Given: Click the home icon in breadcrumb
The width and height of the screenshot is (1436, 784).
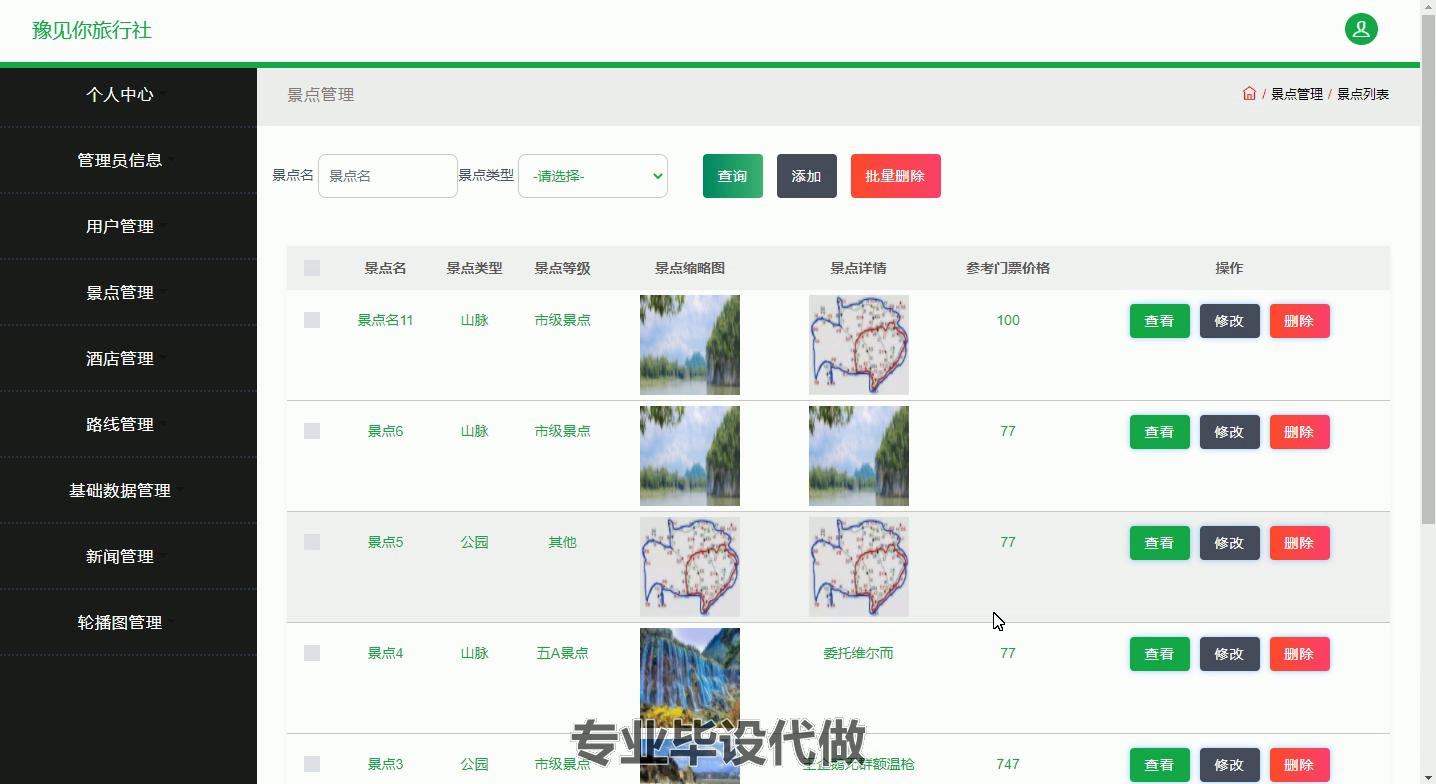Looking at the screenshot, I should click(x=1249, y=94).
